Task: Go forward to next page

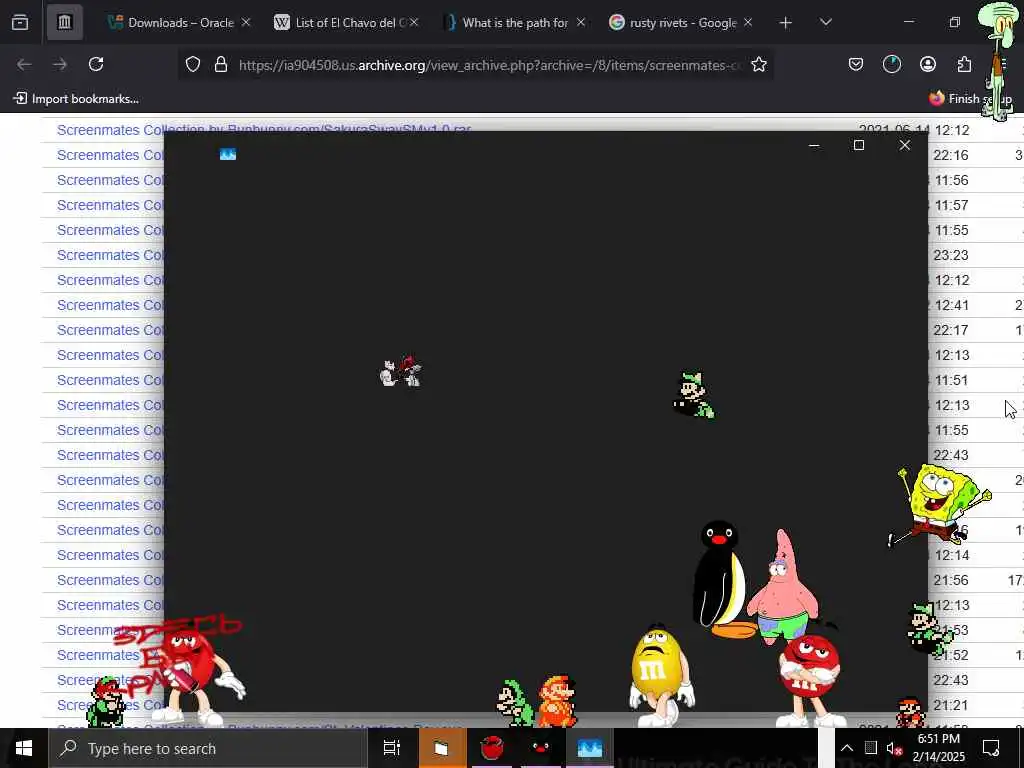Action: (60, 65)
